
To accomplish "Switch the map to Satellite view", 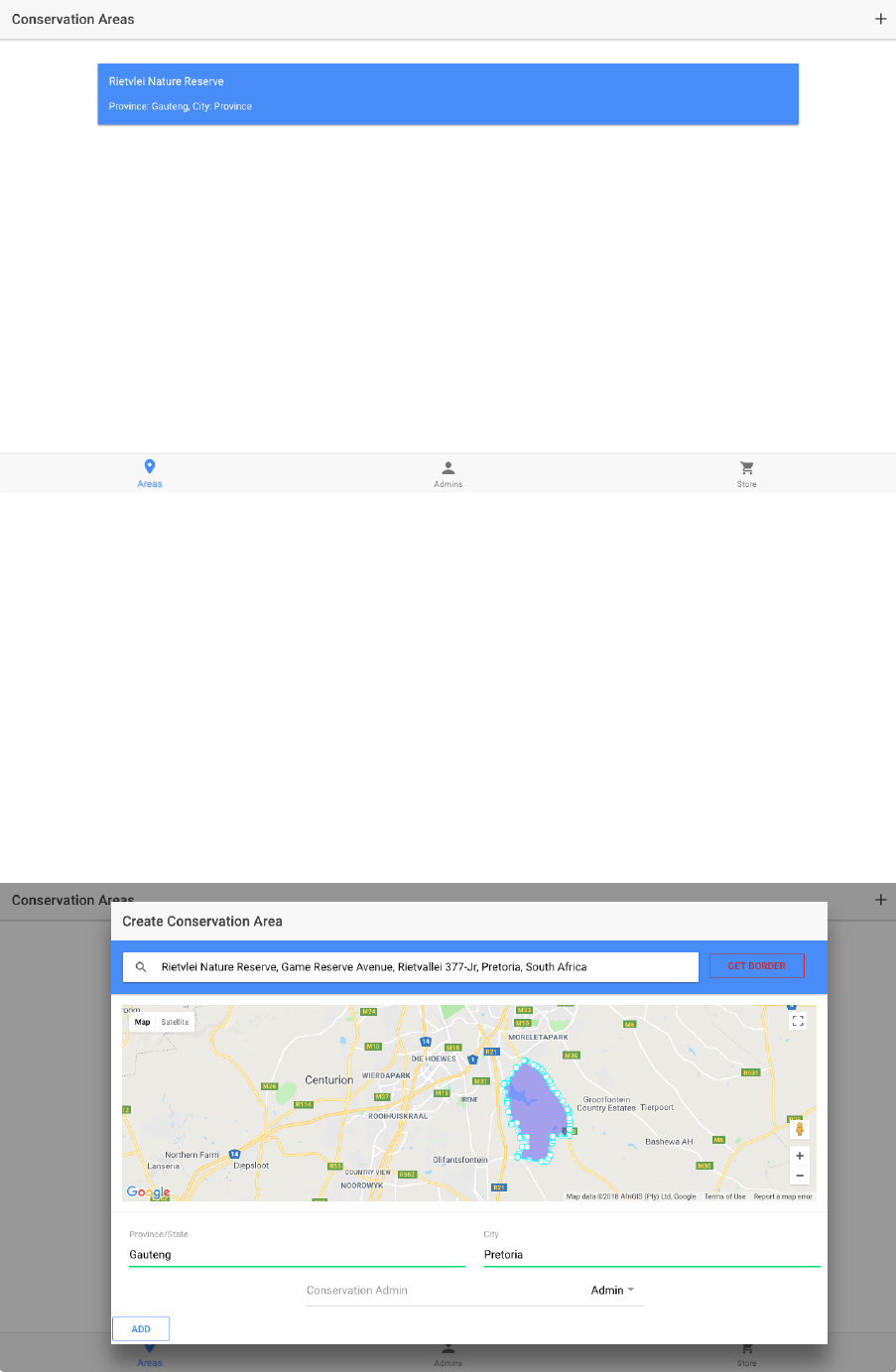I will pyautogui.click(x=176, y=1022).
